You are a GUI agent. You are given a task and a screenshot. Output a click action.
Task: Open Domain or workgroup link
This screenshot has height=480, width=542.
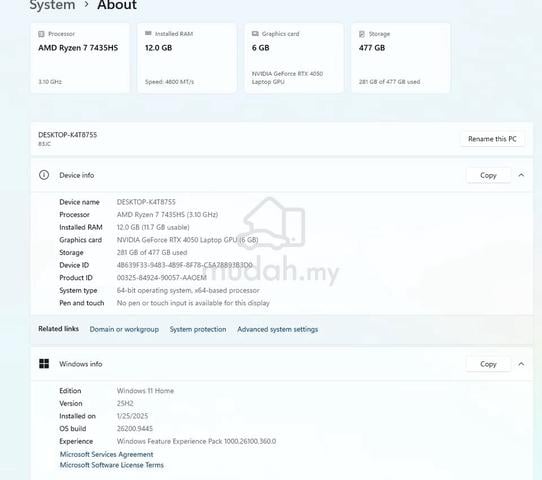[124, 329]
